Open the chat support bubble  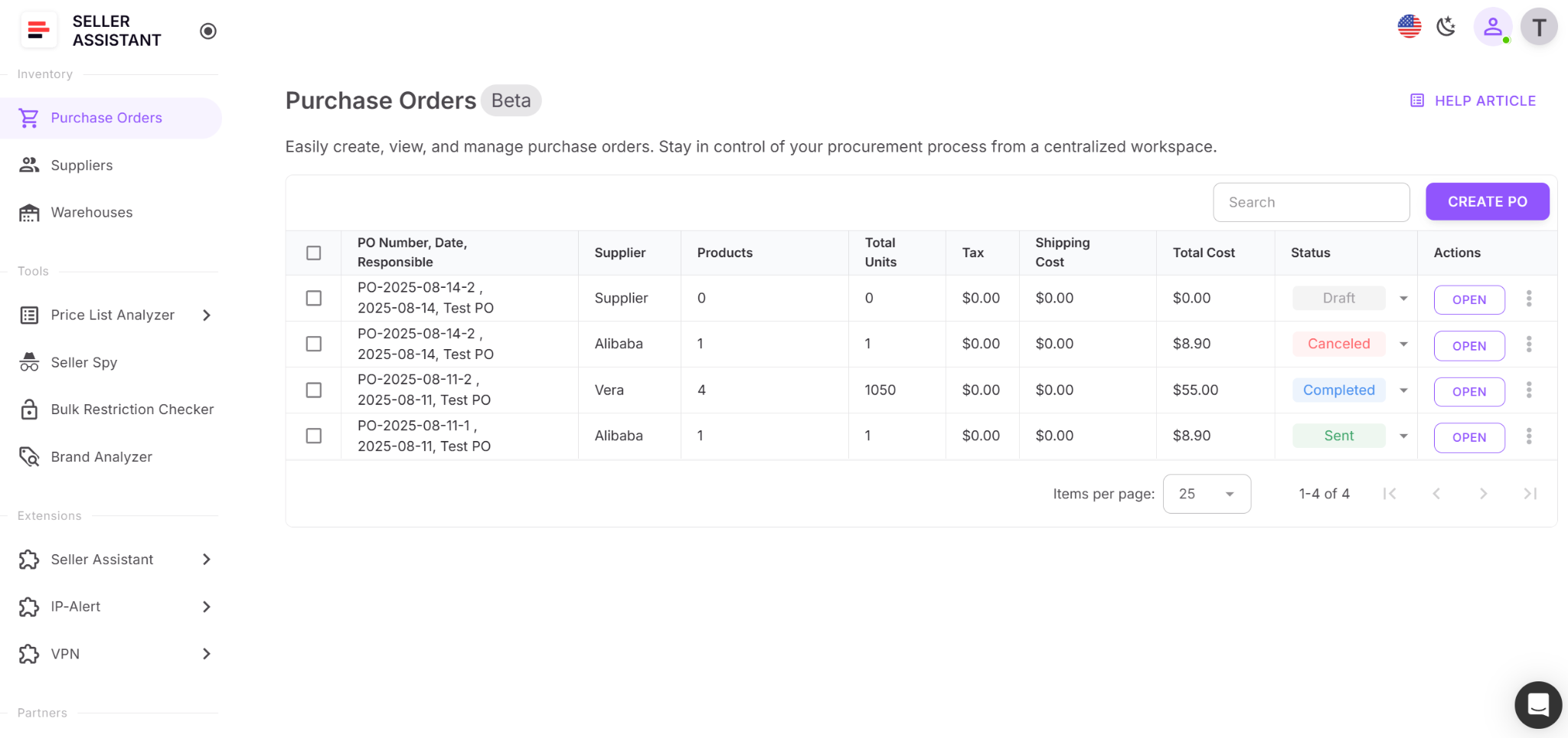[1537, 704]
